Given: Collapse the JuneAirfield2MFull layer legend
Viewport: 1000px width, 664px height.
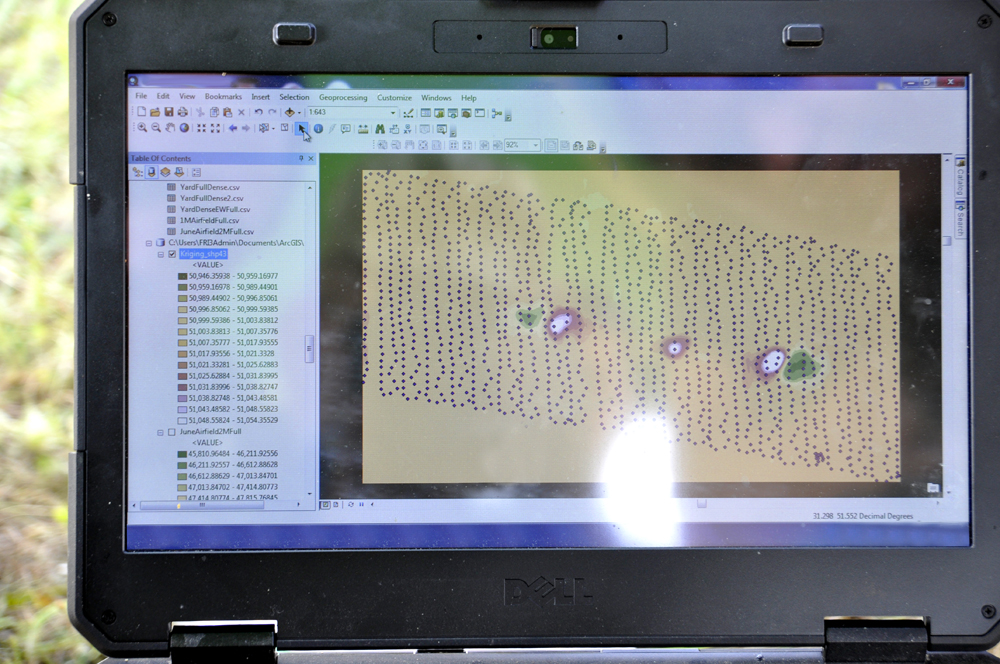Looking at the screenshot, I should coord(160,432).
